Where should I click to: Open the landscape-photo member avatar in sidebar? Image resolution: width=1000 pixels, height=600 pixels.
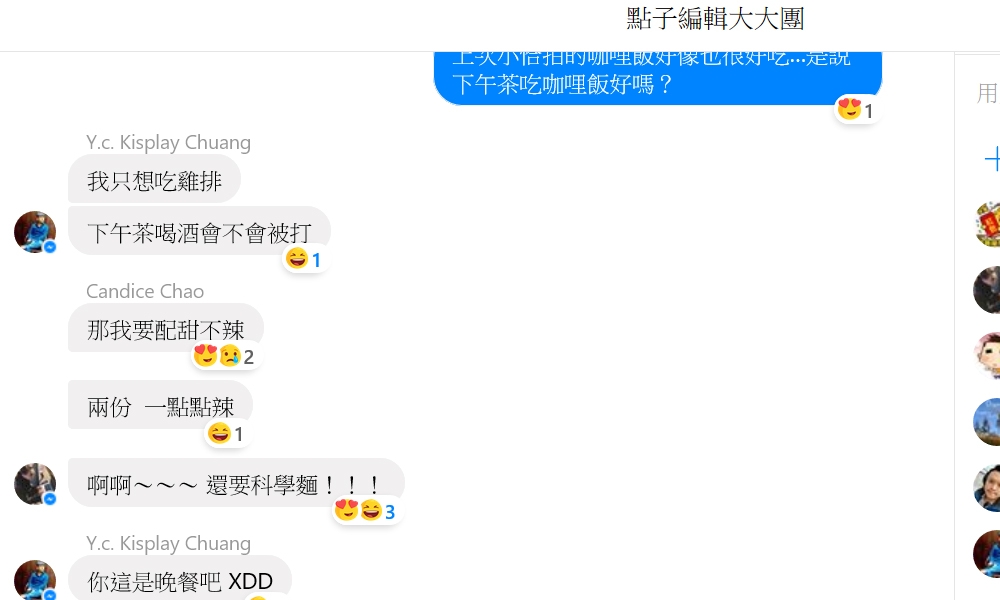point(987,422)
